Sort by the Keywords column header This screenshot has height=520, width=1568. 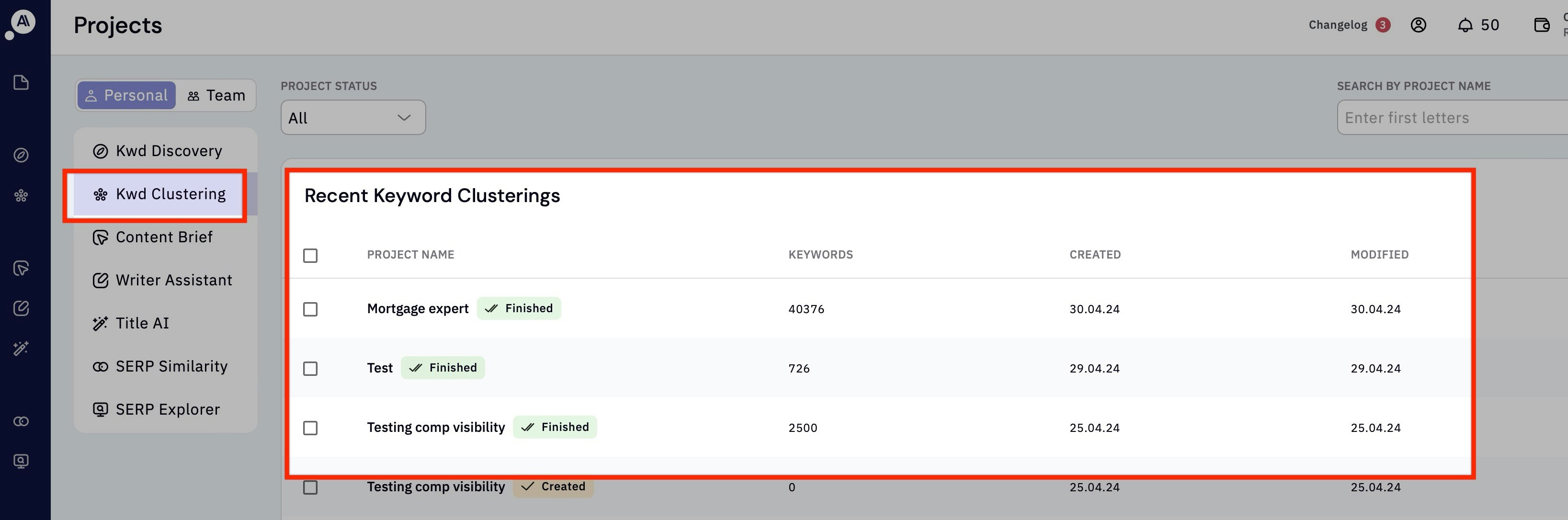tap(820, 255)
